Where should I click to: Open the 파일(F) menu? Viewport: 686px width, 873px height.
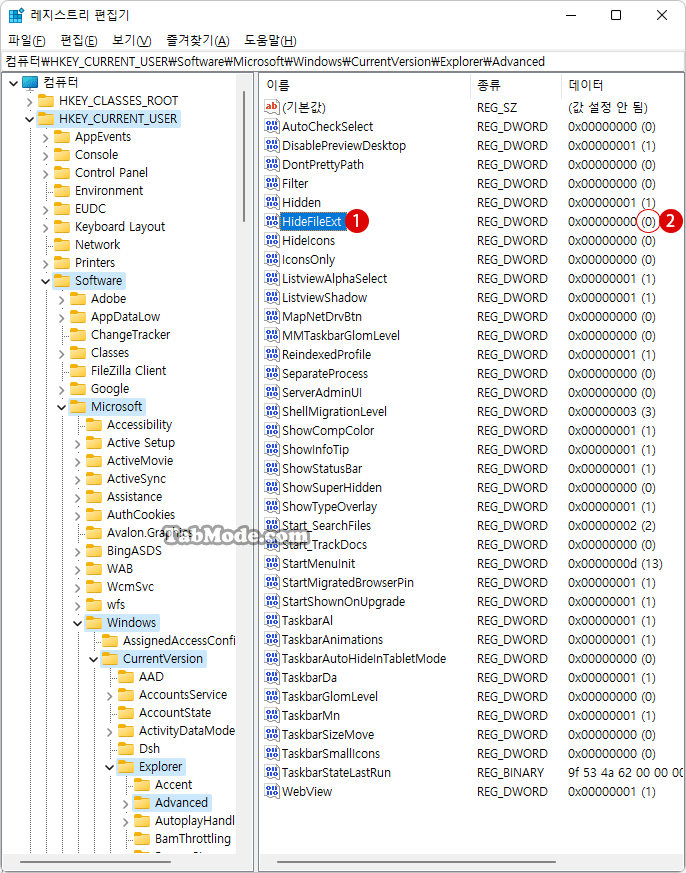(x=27, y=41)
